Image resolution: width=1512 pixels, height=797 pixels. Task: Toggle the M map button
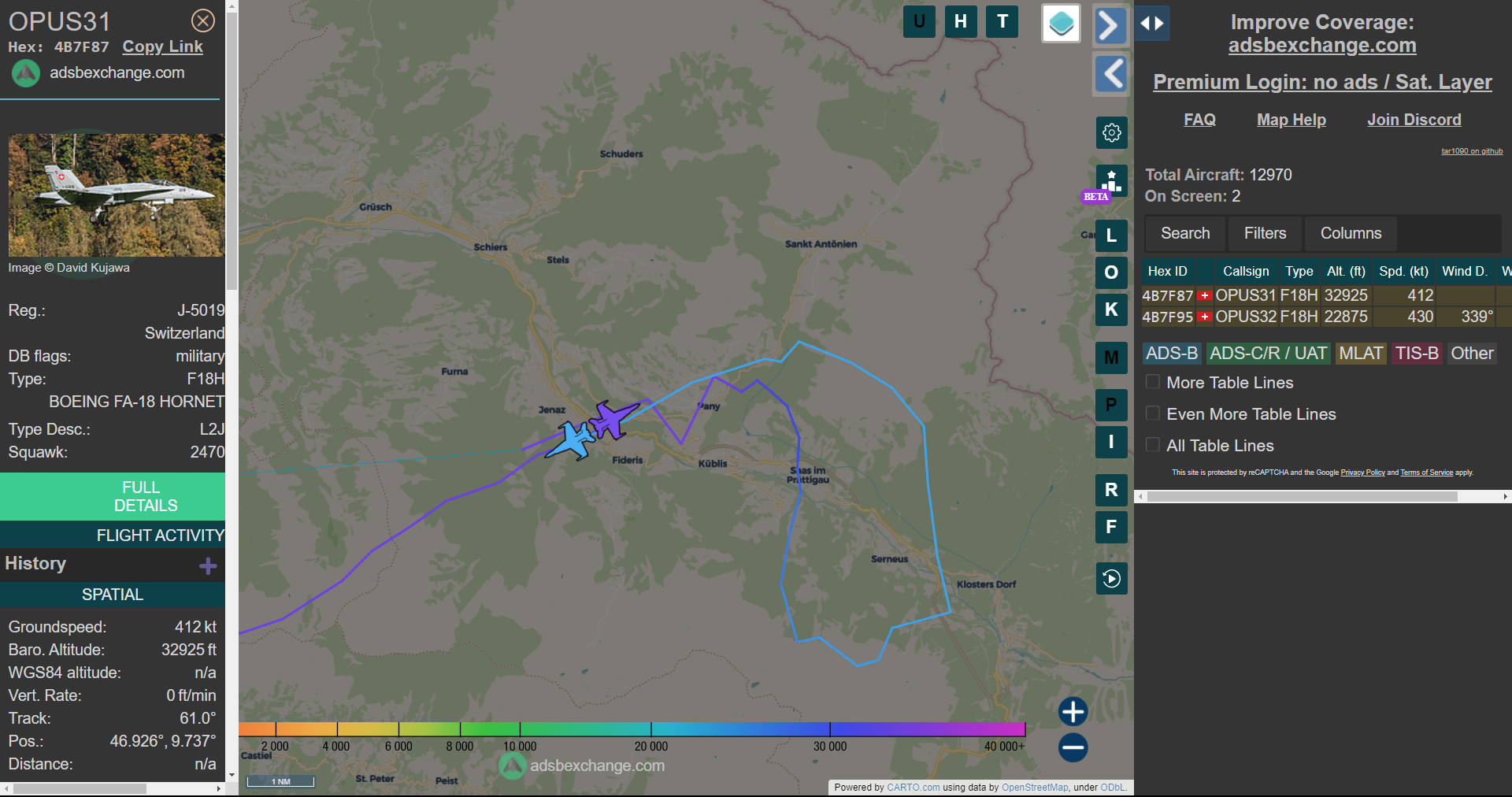1111,358
